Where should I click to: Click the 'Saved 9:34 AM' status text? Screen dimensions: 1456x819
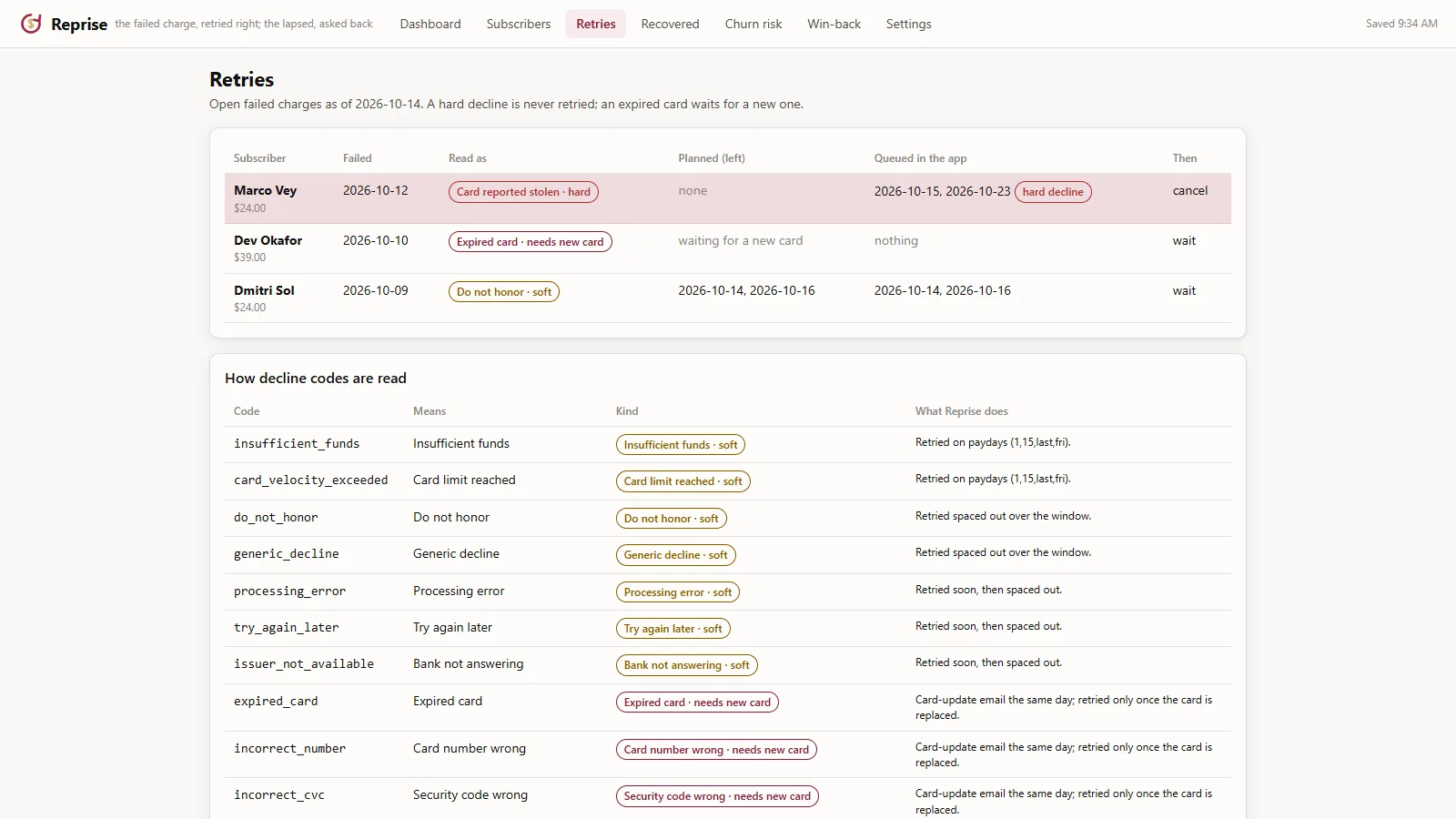click(x=1401, y=24)
